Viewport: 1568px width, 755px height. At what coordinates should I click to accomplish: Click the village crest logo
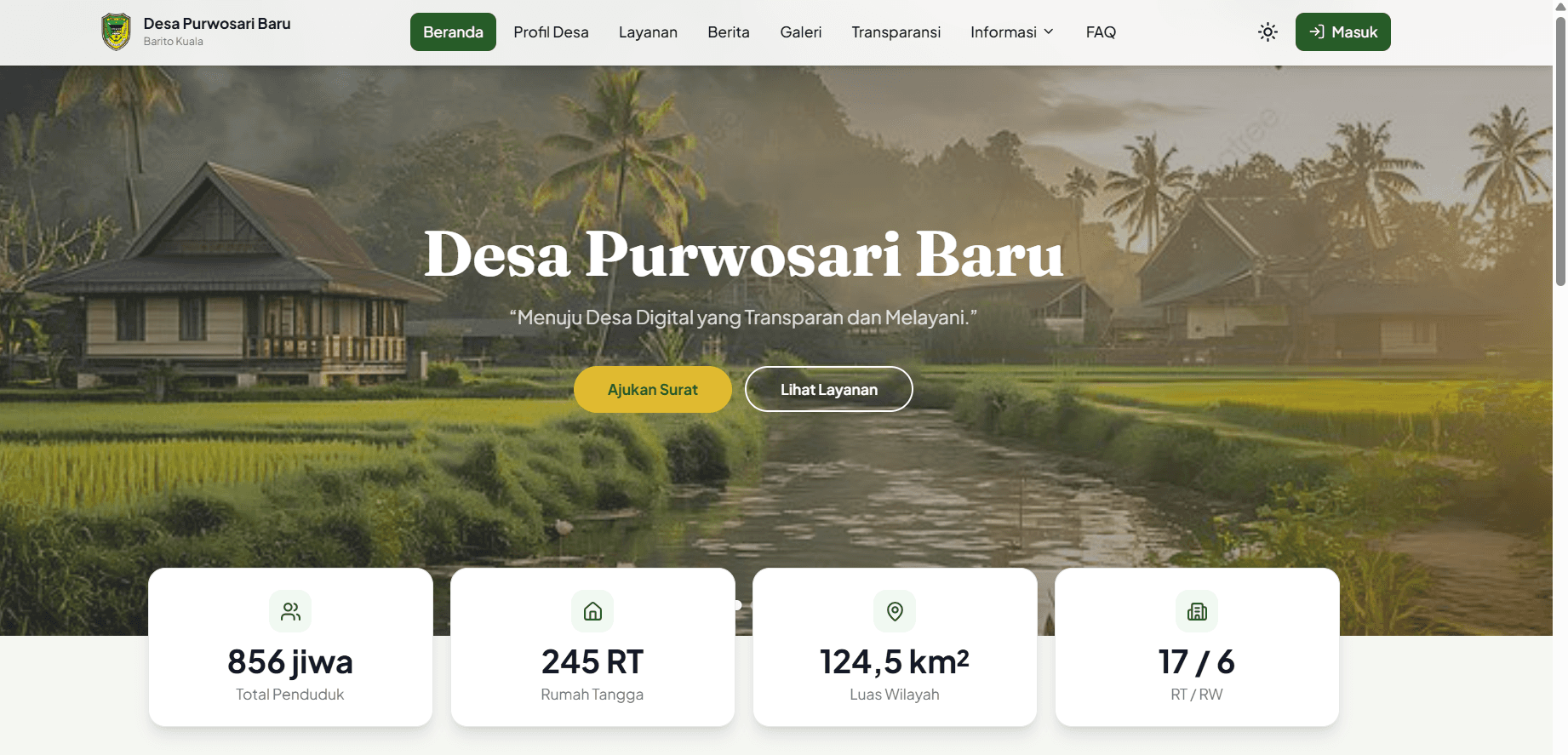click(x=116, y=32)
